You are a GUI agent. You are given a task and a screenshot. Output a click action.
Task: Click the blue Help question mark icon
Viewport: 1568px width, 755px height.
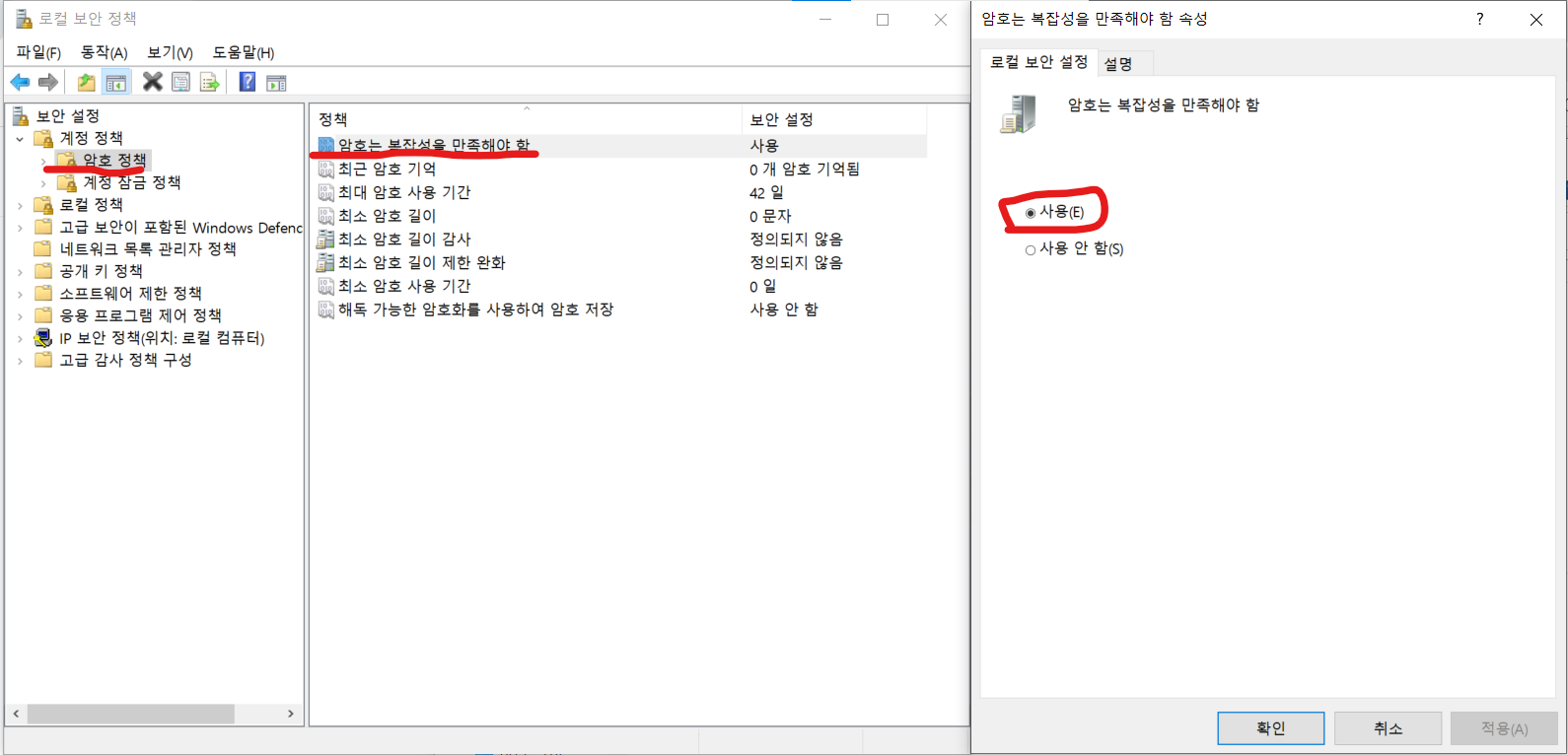[x=248, y=82]
